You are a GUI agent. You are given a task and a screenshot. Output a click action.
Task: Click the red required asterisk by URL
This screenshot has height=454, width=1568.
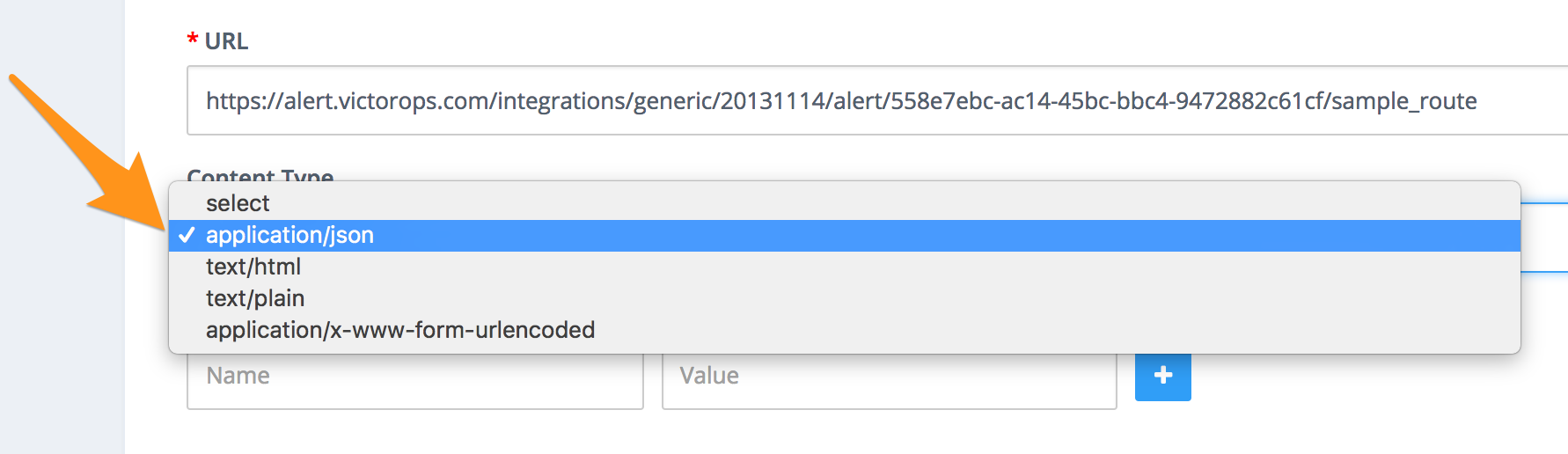pyautogui.click(x=192, y=40)
